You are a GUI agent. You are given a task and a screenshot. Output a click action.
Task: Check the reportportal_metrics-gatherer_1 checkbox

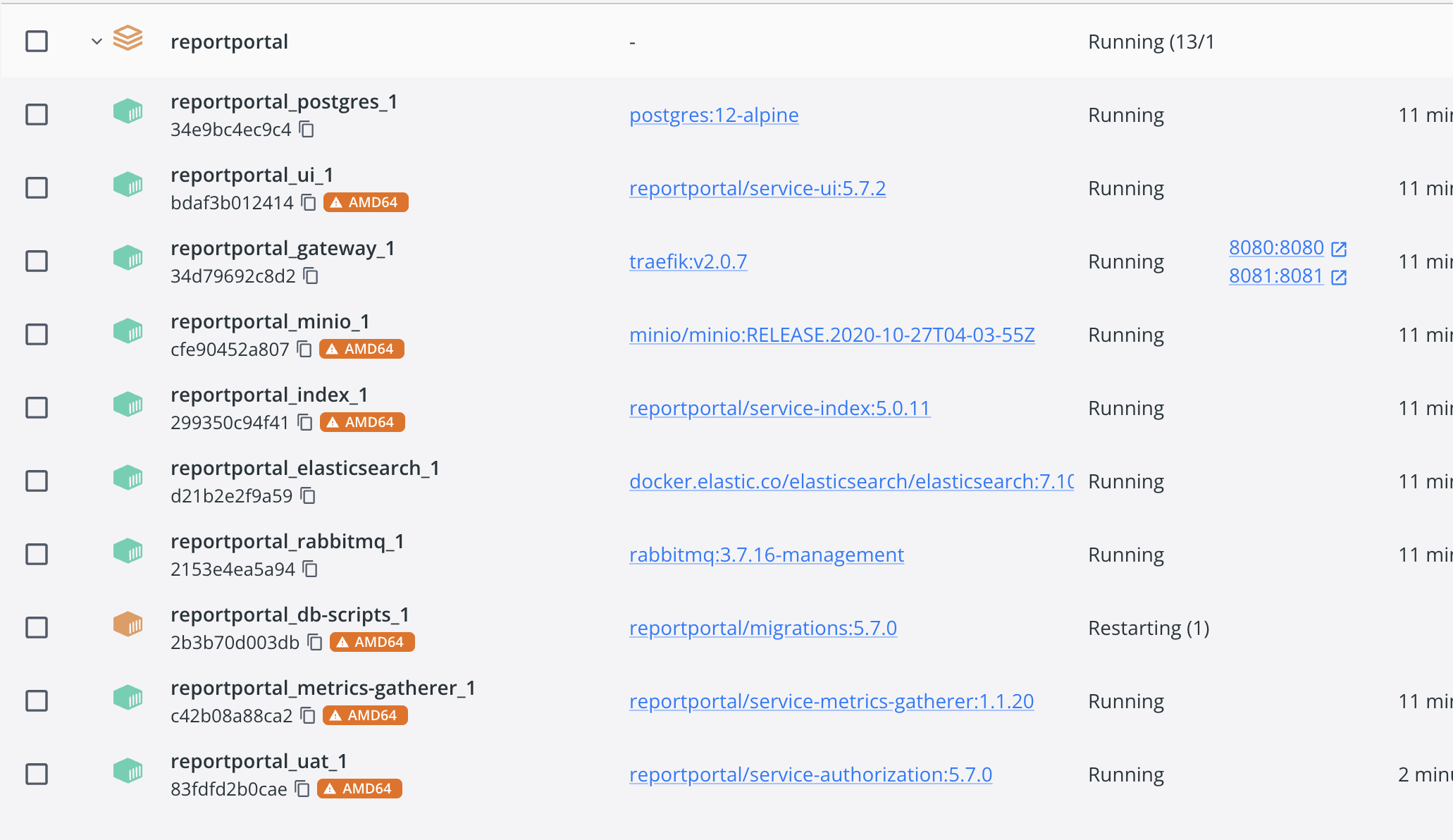coord(36,700)
